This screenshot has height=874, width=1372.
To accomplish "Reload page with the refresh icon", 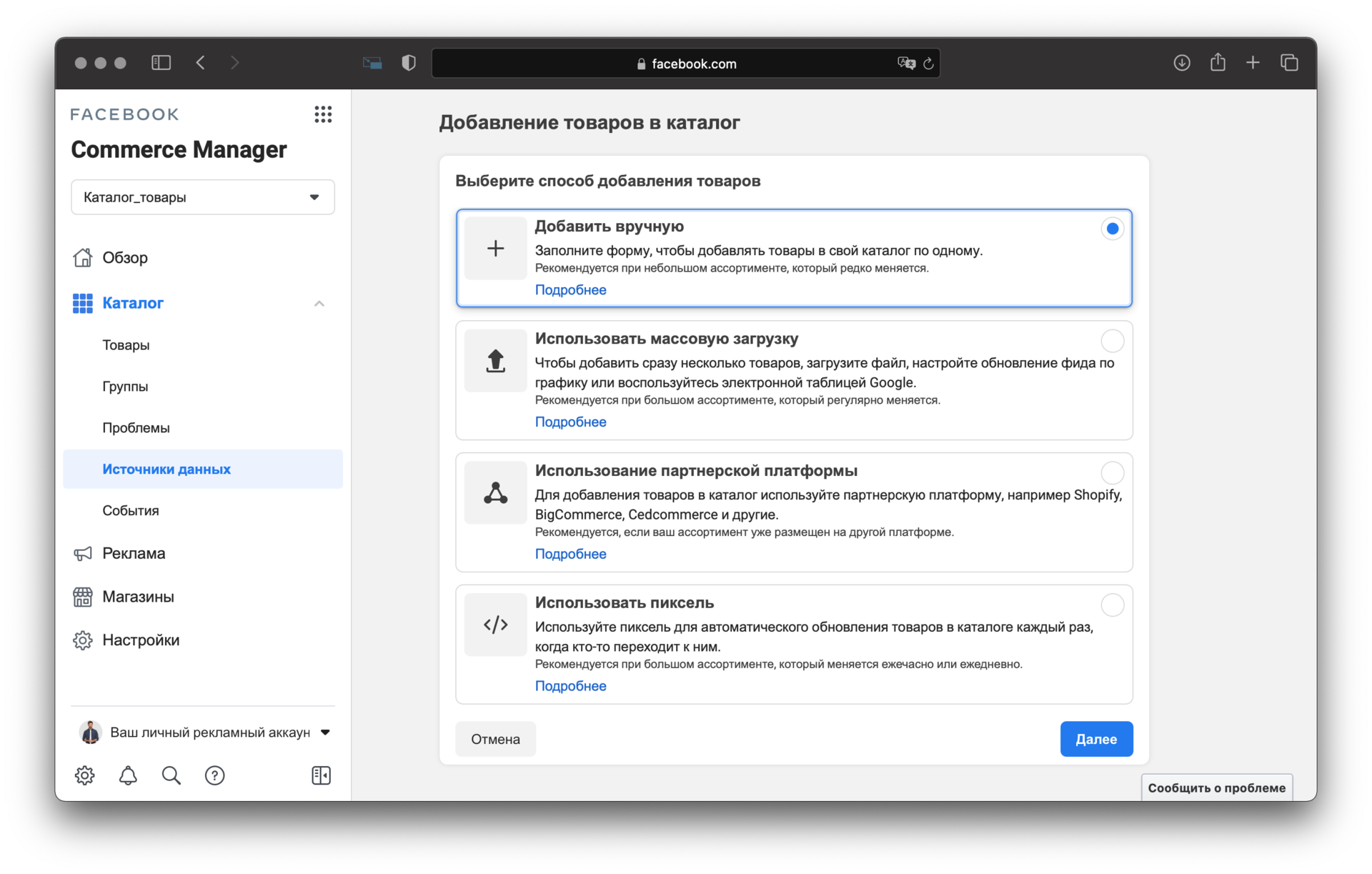I will point(928,64).
